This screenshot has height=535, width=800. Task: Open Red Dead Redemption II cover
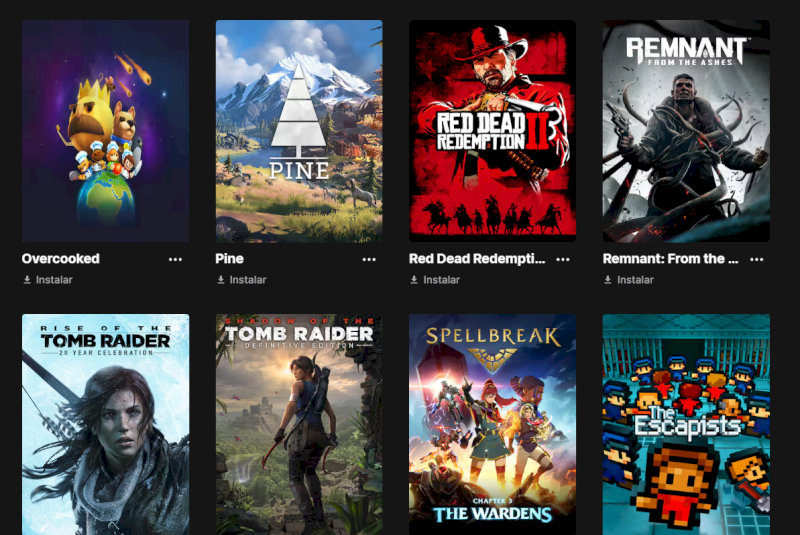click(x=492, y=131)
